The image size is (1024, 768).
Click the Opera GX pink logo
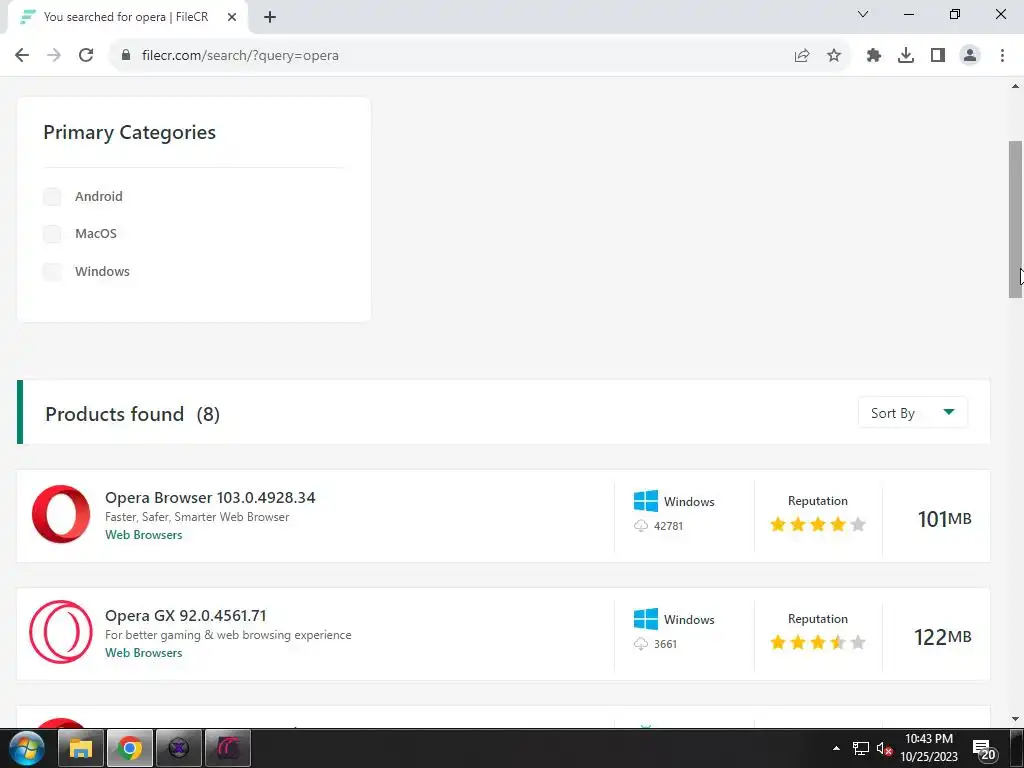tap(61, 632)
